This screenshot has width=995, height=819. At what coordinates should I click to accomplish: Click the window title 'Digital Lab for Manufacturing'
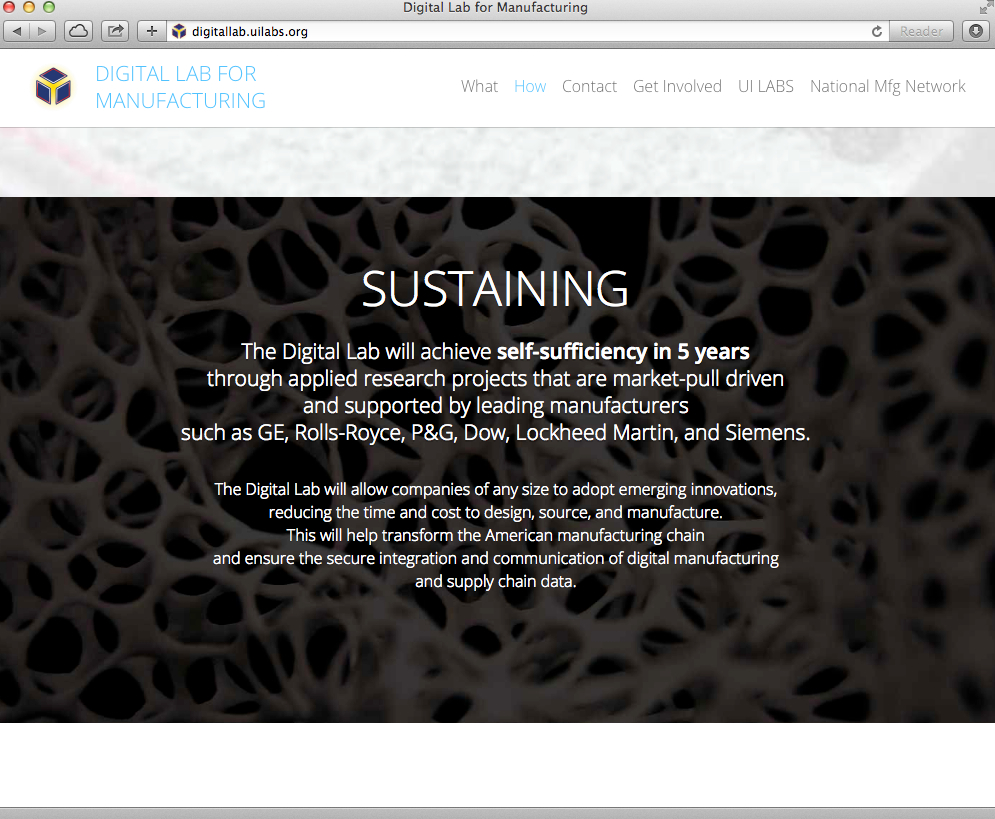point(496,8)
